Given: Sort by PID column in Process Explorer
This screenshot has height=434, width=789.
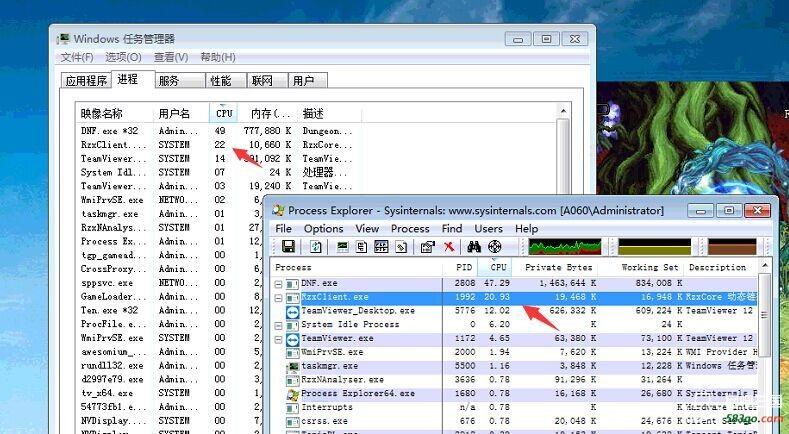Looking at the screenshot, I should [x=460, y=267].
